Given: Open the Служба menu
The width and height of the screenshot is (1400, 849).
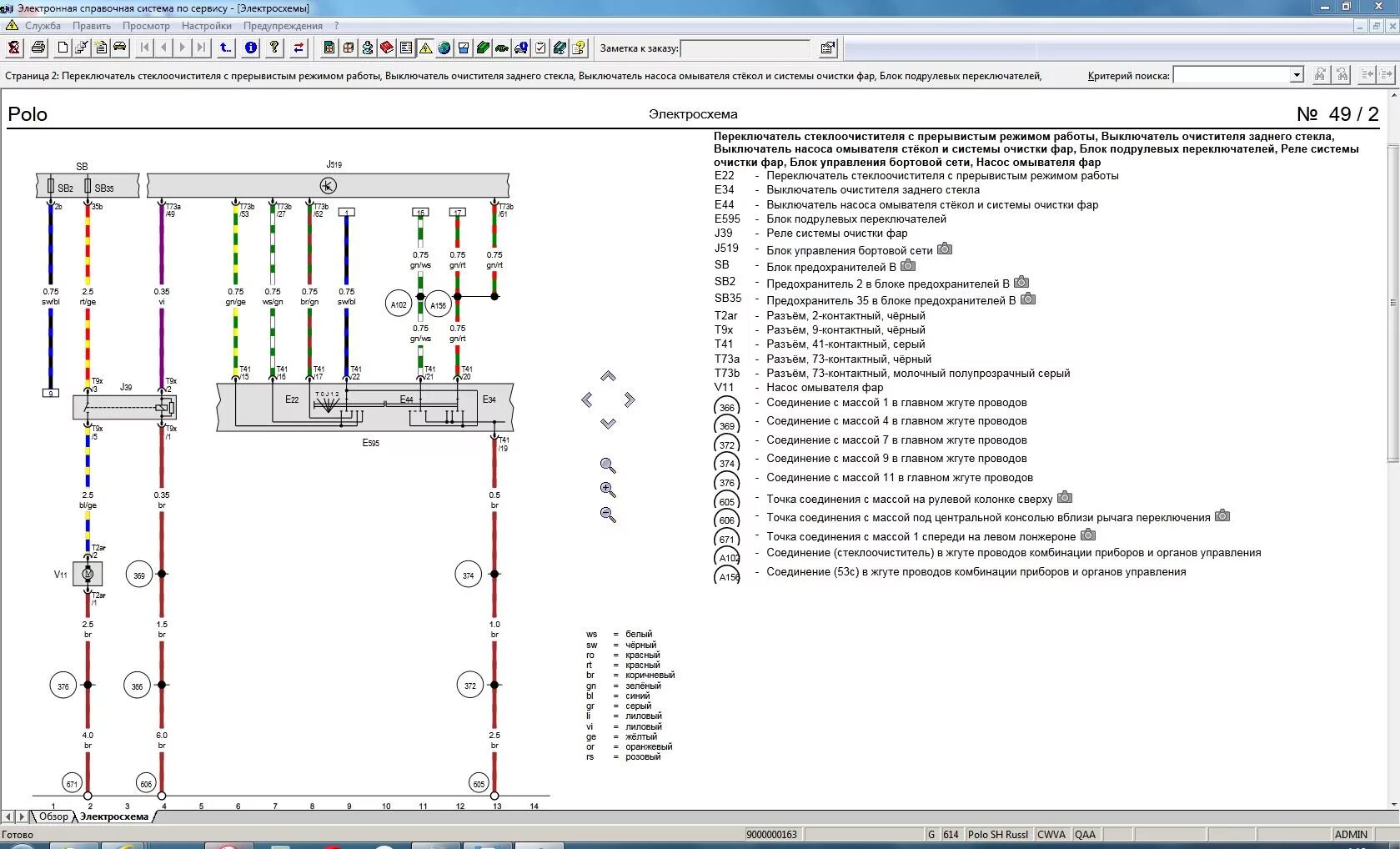Looking at the screenshot, I should (x=43, y=26).
